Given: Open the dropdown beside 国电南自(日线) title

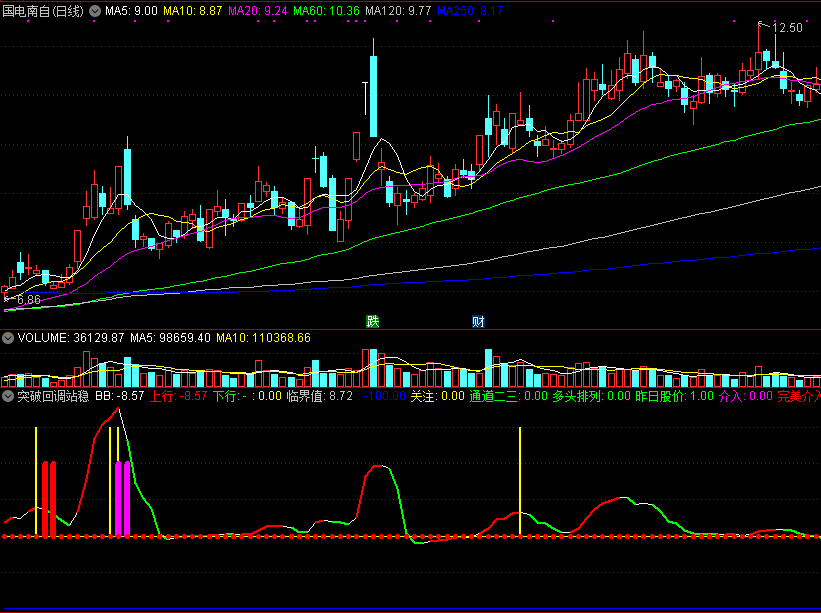Looking at the screenshot, I should pyautogui.click(x=95, y=11).
